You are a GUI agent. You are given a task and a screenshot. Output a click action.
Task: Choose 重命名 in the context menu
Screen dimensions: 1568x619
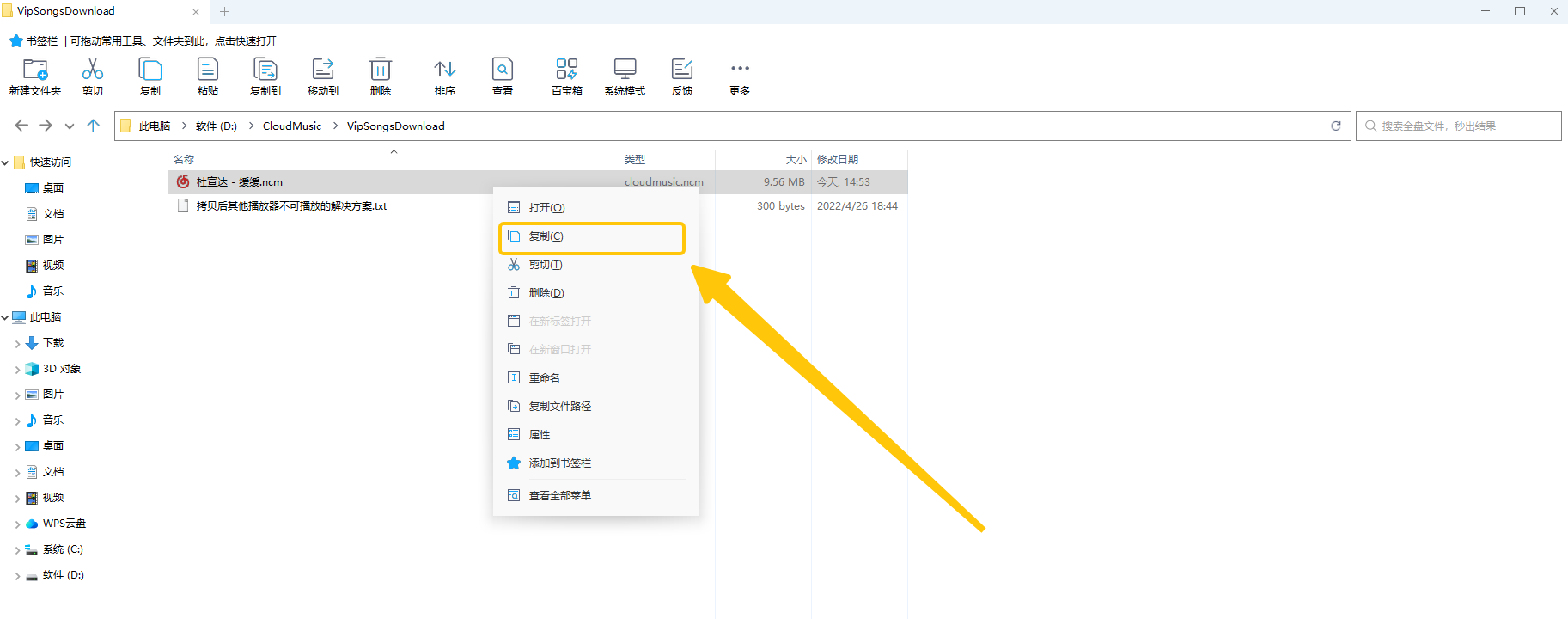tap(596, 377)
